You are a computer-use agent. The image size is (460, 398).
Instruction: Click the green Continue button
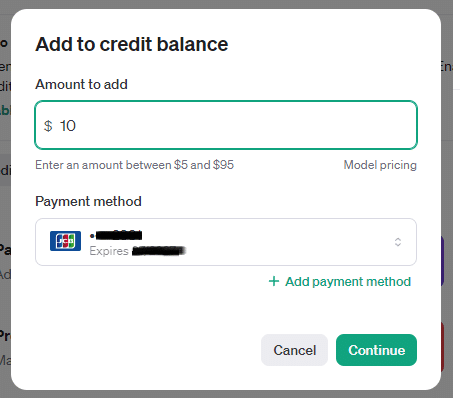[376, 350]
